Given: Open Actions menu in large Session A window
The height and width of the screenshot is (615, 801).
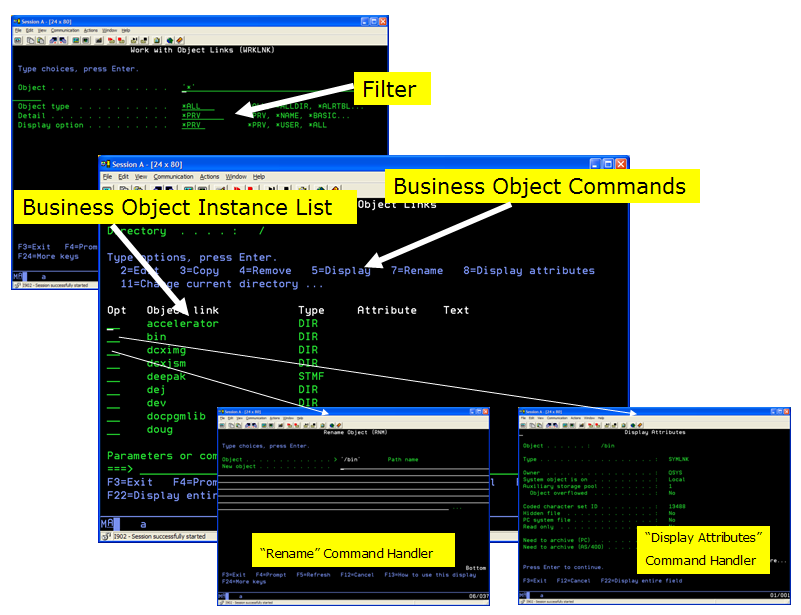Looking at the screenshot, I should 209,177.
